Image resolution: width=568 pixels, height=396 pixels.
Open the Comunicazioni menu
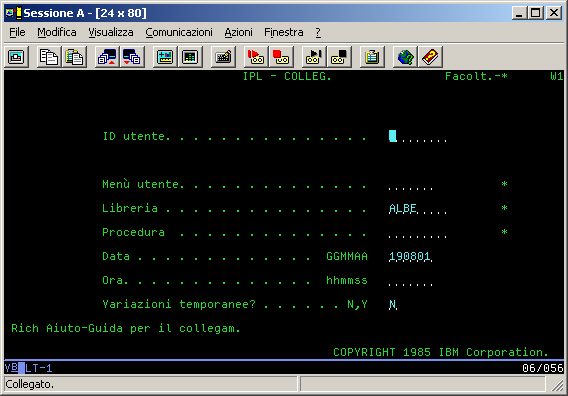point(179,32)
